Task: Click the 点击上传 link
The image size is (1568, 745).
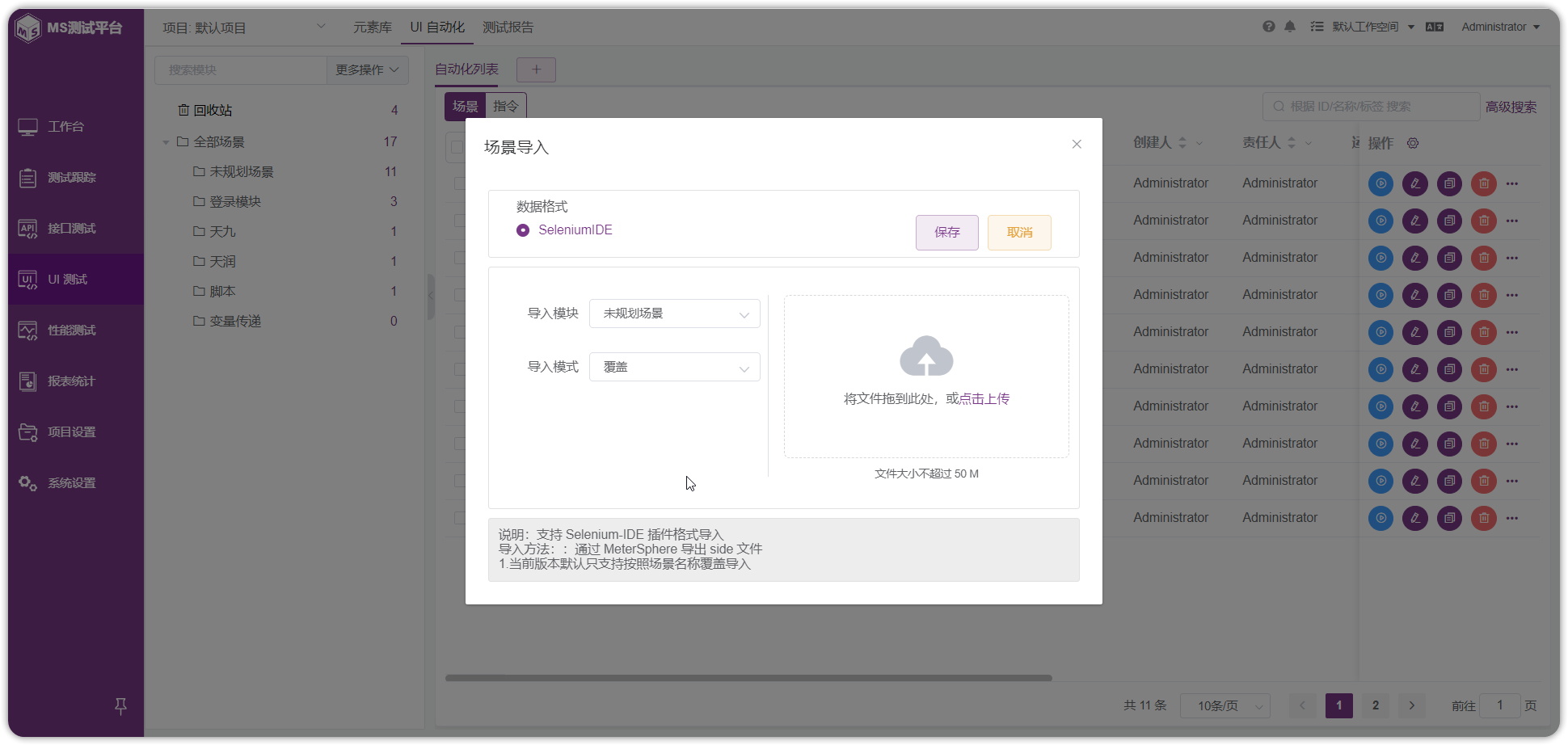Action: (984, 399)
